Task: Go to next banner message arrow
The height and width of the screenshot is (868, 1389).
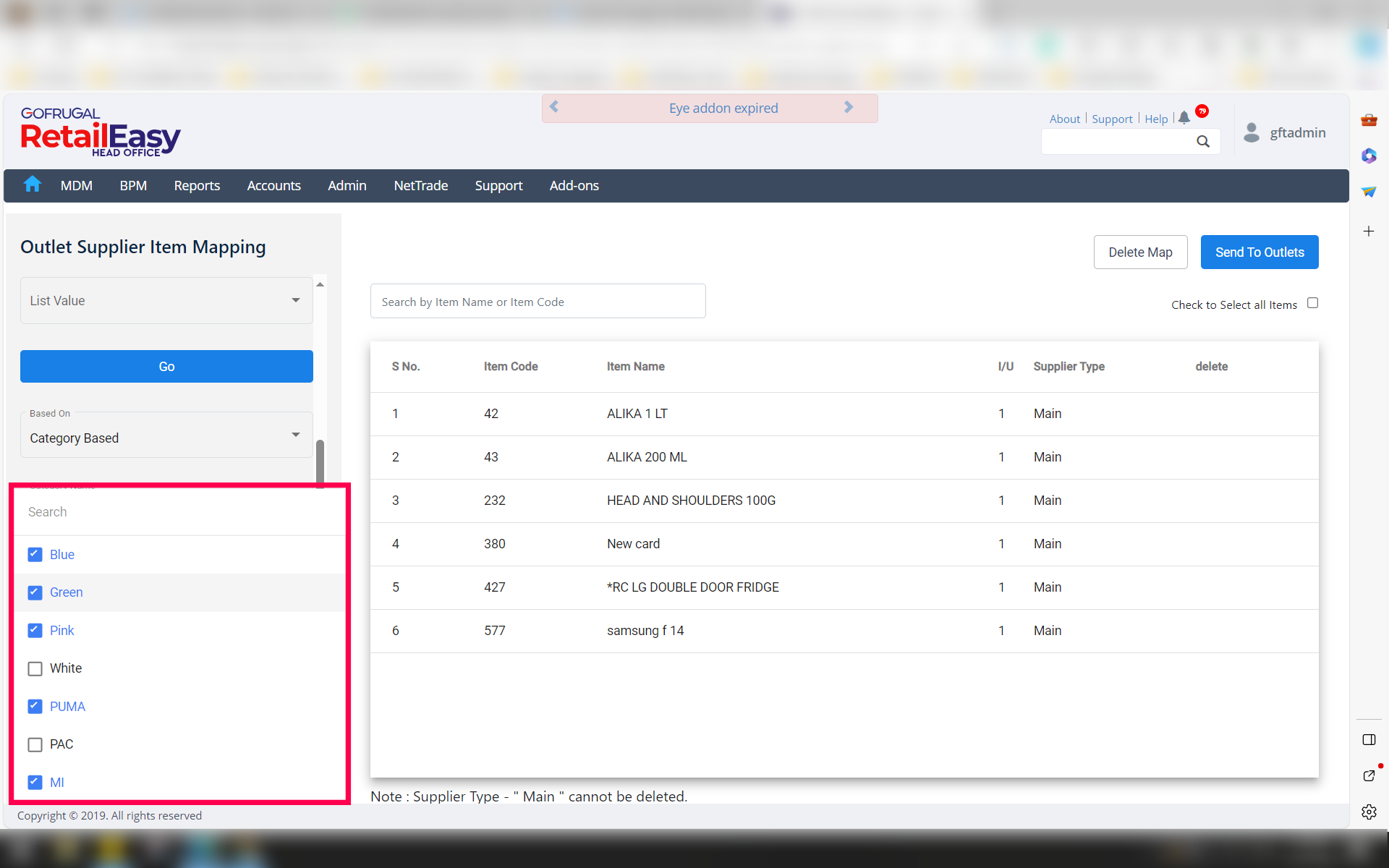Action: (x=849, y=107)
